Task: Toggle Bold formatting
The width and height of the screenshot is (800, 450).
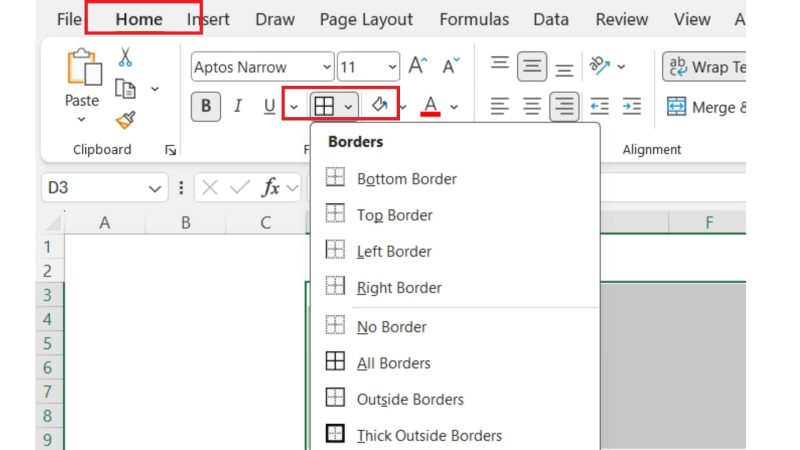Action: (206, 106)
